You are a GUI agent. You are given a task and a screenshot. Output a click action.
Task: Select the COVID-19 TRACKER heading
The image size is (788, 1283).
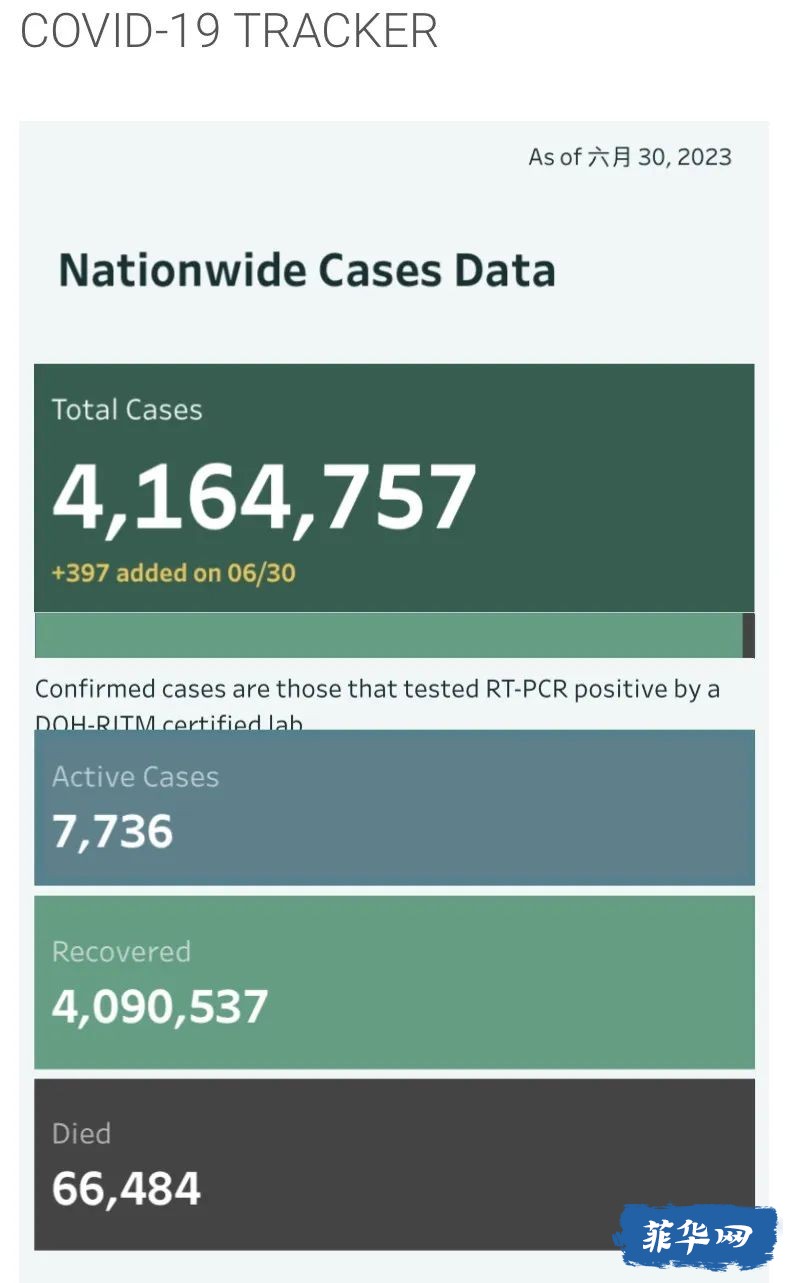229,31
